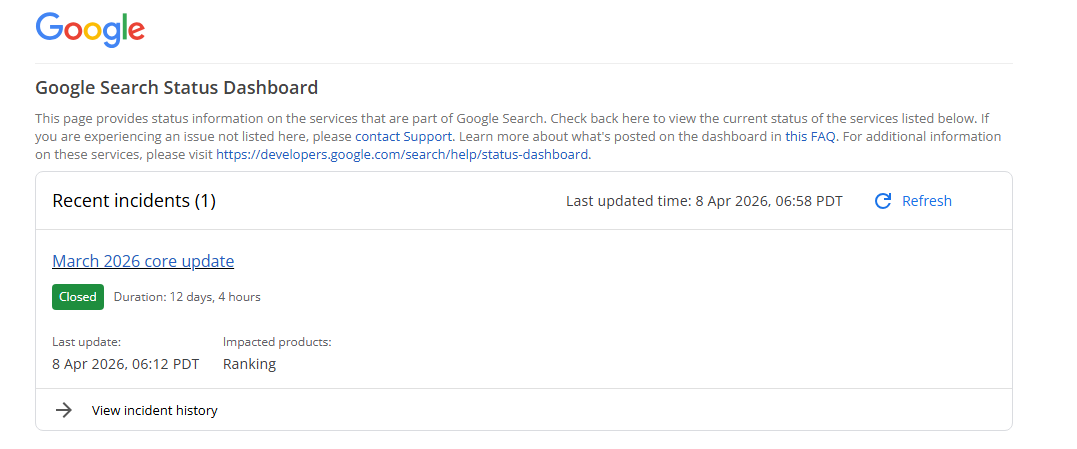
Task: Click the Last update label
Action: pyautogui.click(x=86, y=342)
